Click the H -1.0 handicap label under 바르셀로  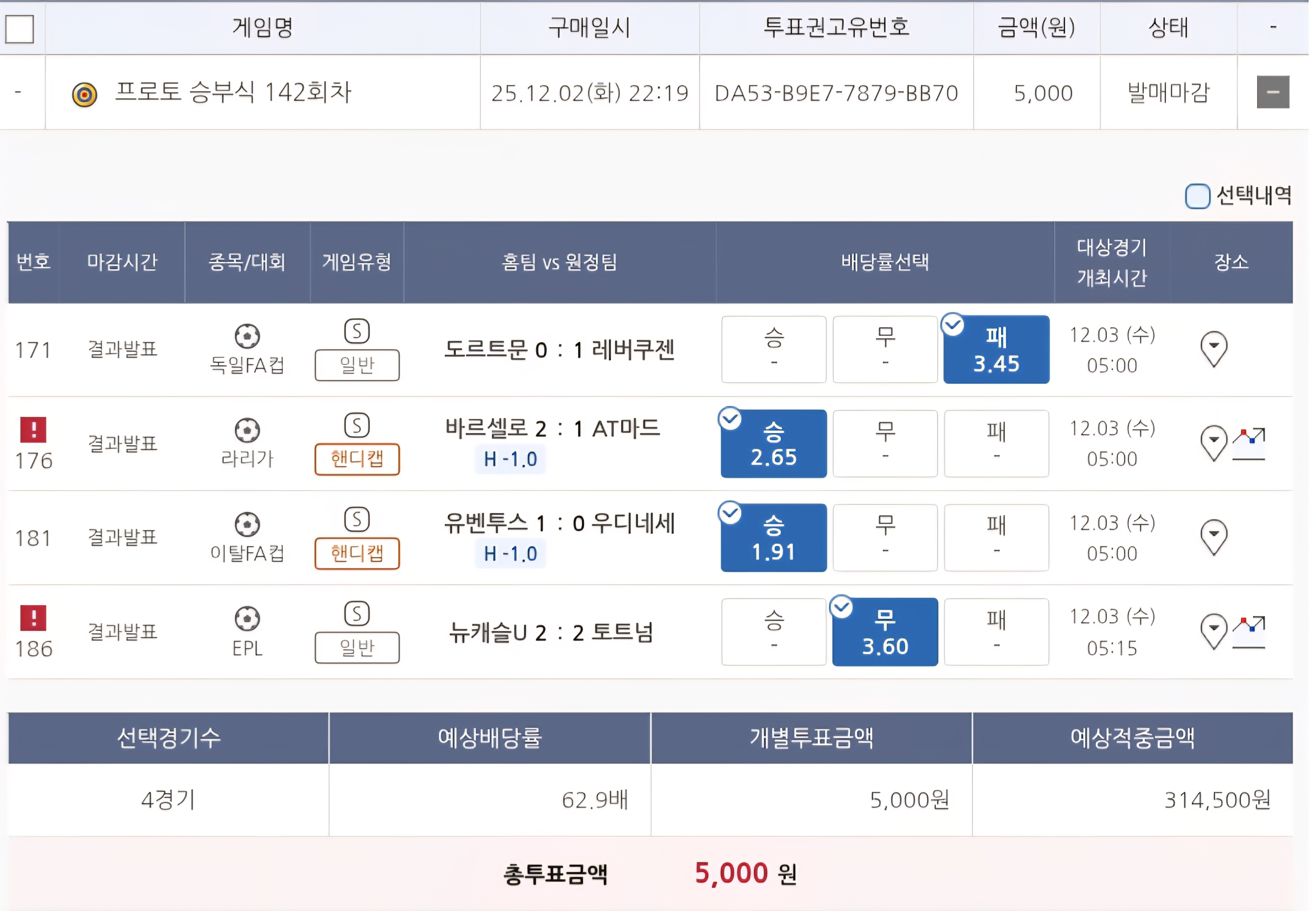510,459
